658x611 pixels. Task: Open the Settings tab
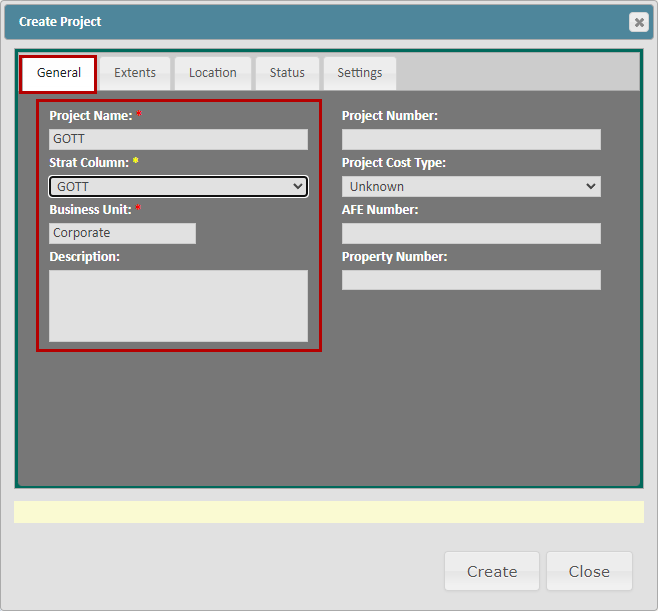[360, 73]
